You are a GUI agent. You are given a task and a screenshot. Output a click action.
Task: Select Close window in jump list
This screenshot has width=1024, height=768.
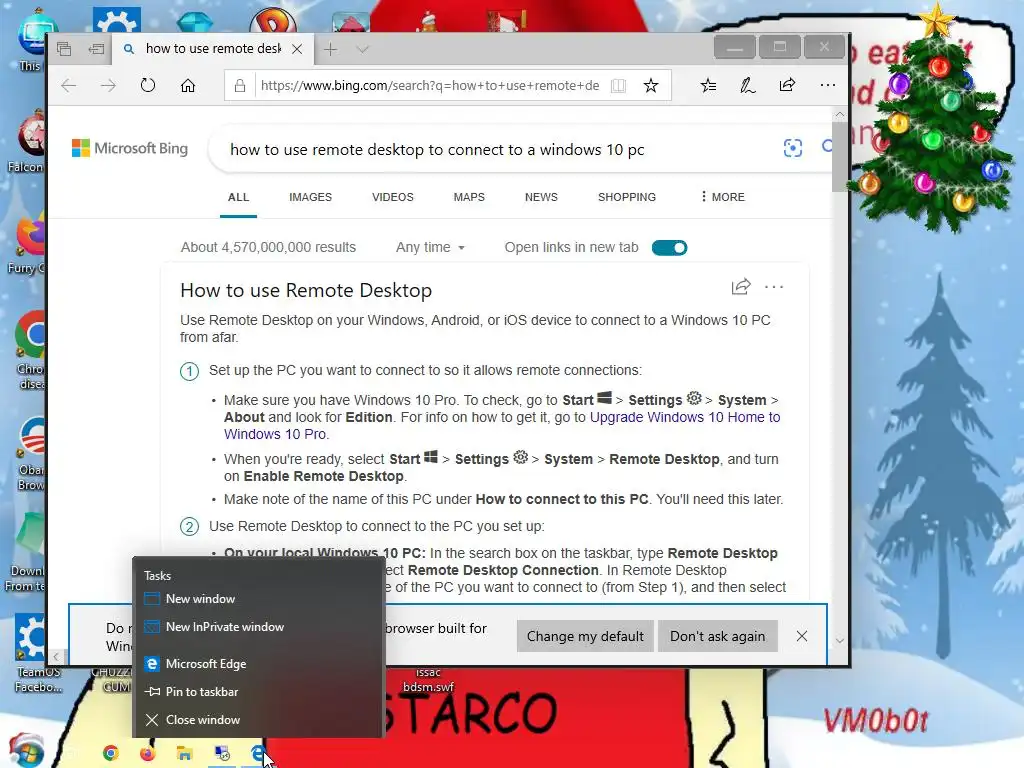coord(257,720)
